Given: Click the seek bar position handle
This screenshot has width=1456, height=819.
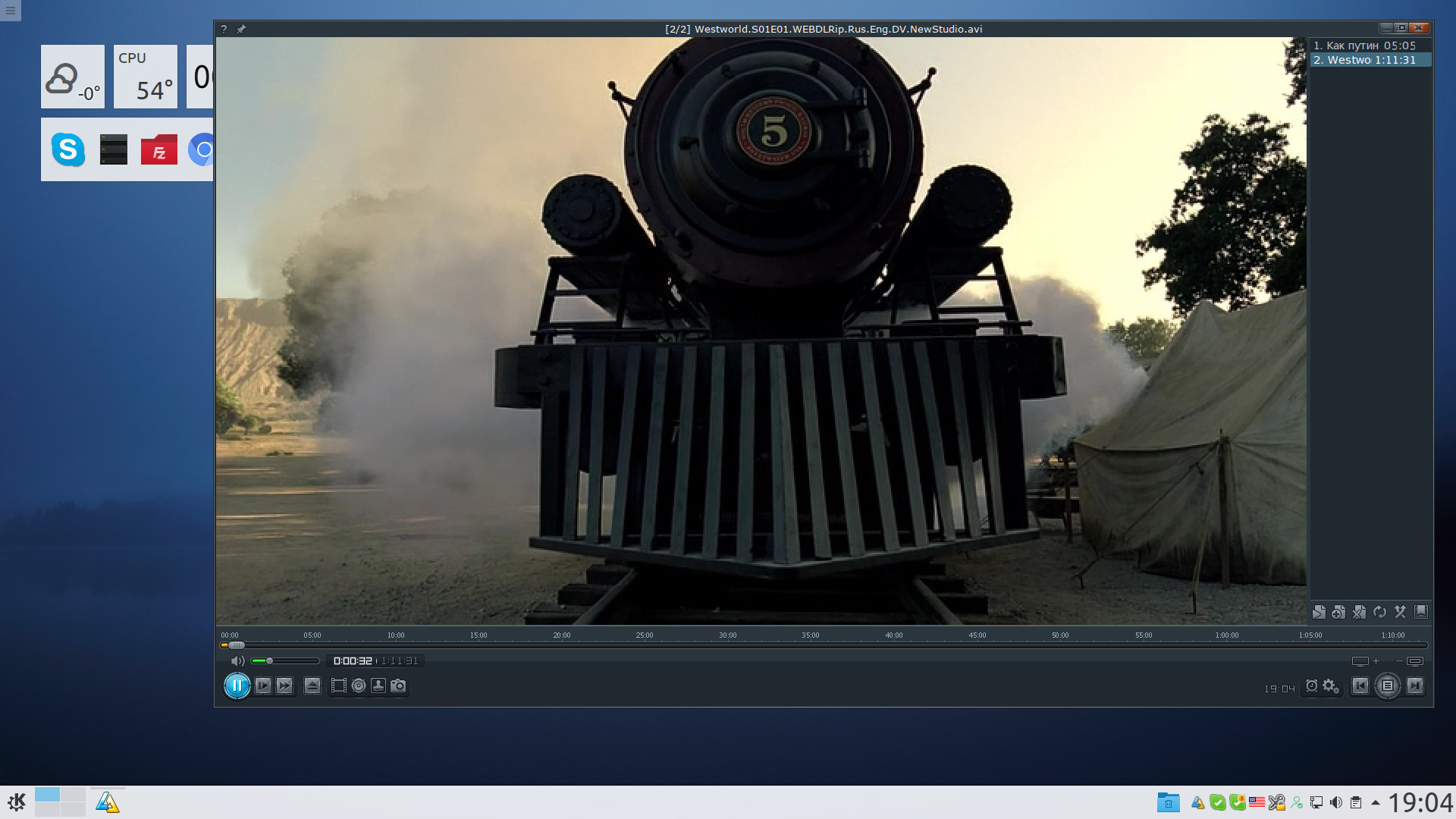Looking at the screenshot, I should click(236, 645).
